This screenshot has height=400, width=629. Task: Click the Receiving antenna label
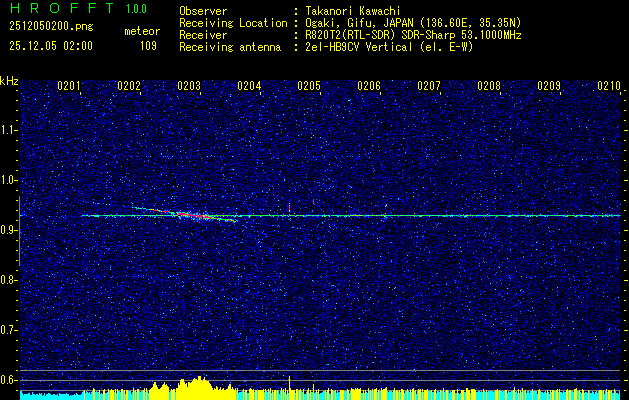point(230,47)
